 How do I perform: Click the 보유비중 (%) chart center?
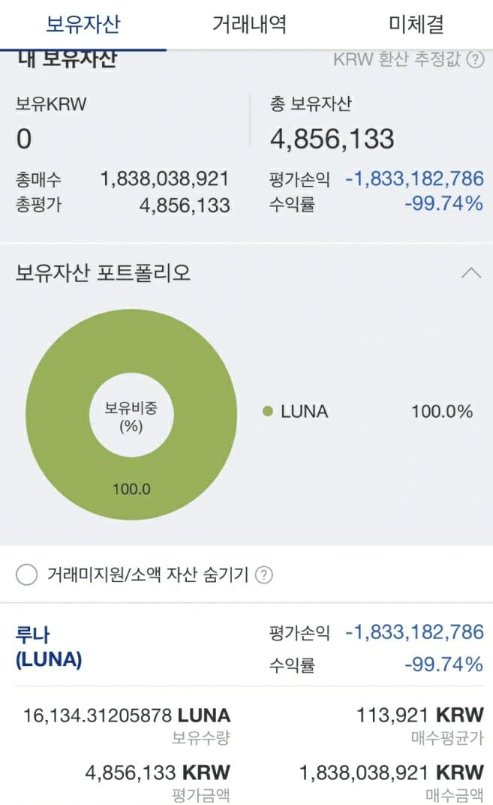tap(131, 416)
